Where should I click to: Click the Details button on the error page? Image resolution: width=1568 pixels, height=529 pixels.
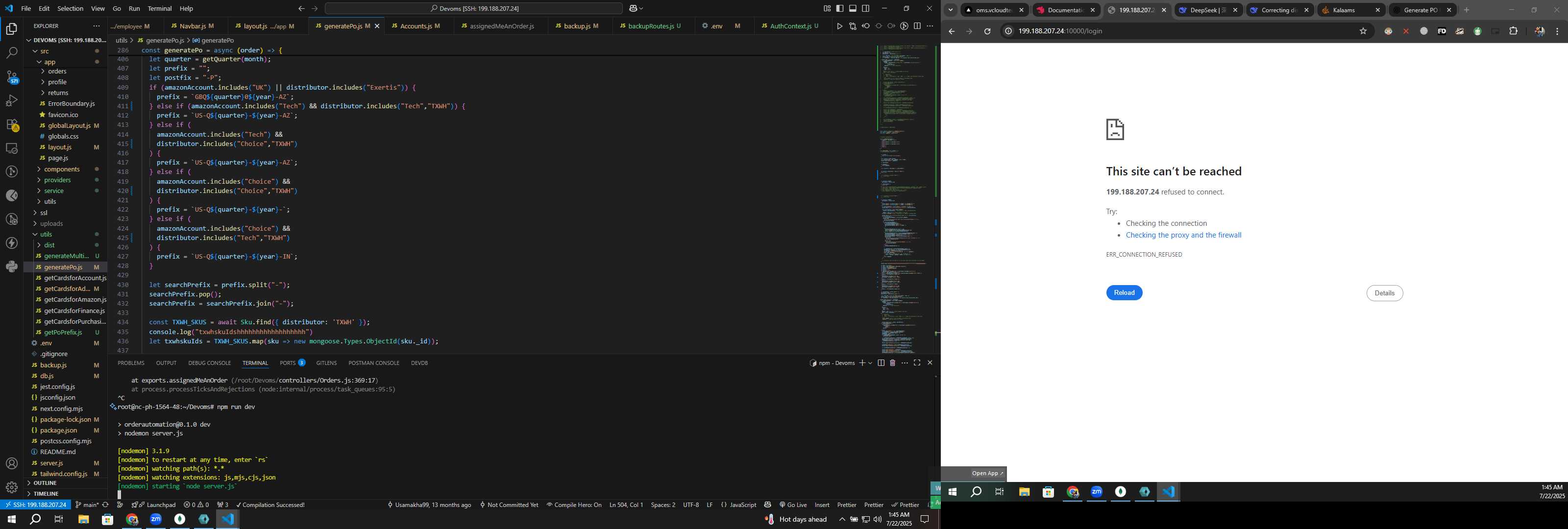click(1384, 293)
